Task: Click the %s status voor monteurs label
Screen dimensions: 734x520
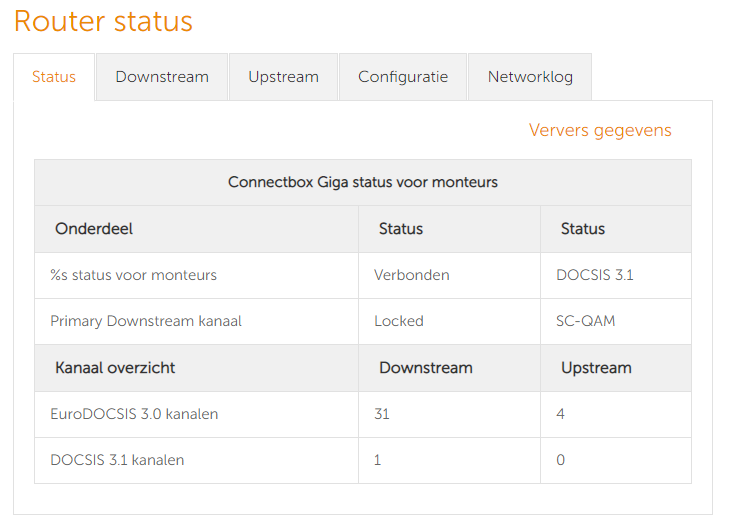Action: click(x=133, y=275)
